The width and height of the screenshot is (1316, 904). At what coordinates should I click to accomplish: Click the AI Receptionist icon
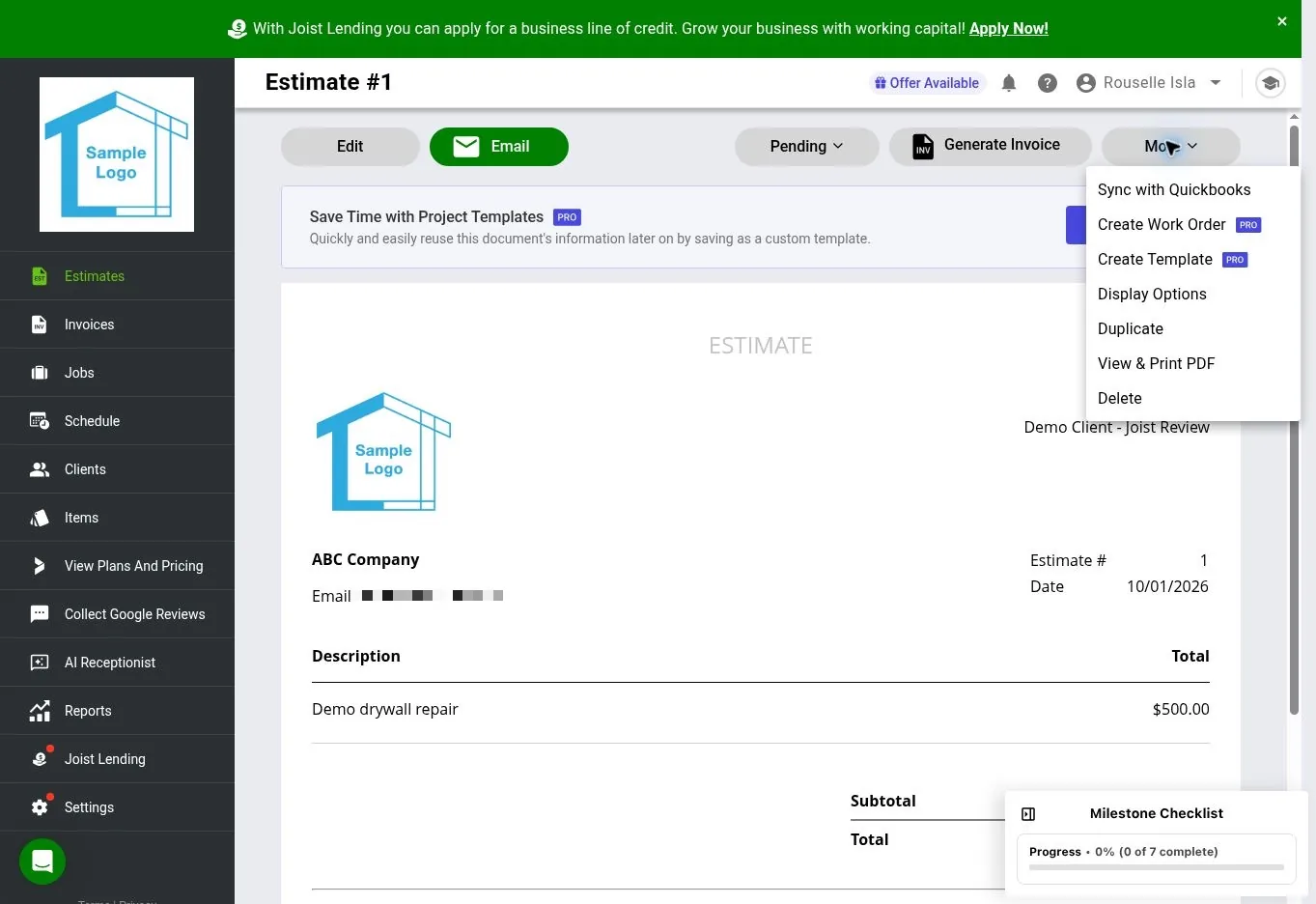[40, 663]
